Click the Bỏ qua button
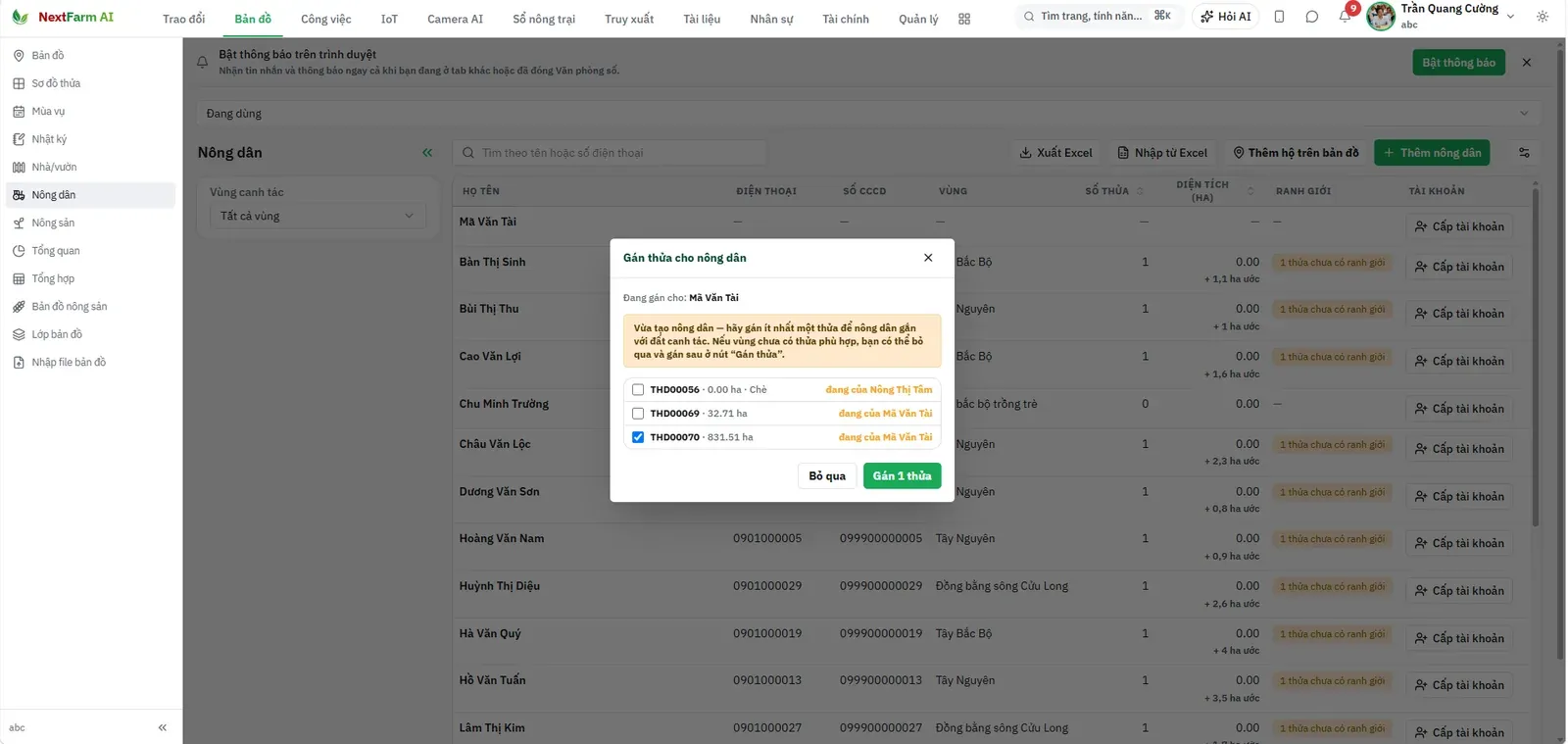The image size is (1568, 744). pos(827,476)
